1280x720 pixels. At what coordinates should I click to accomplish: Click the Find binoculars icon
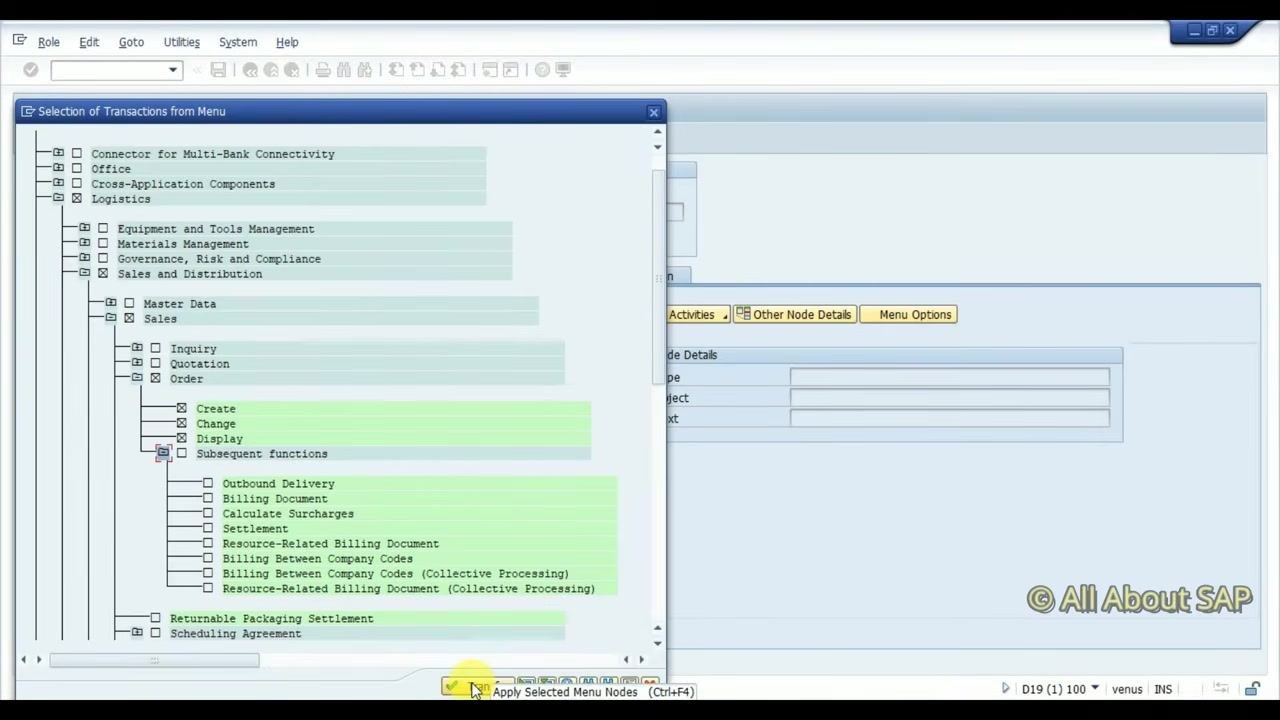(344, 70)
